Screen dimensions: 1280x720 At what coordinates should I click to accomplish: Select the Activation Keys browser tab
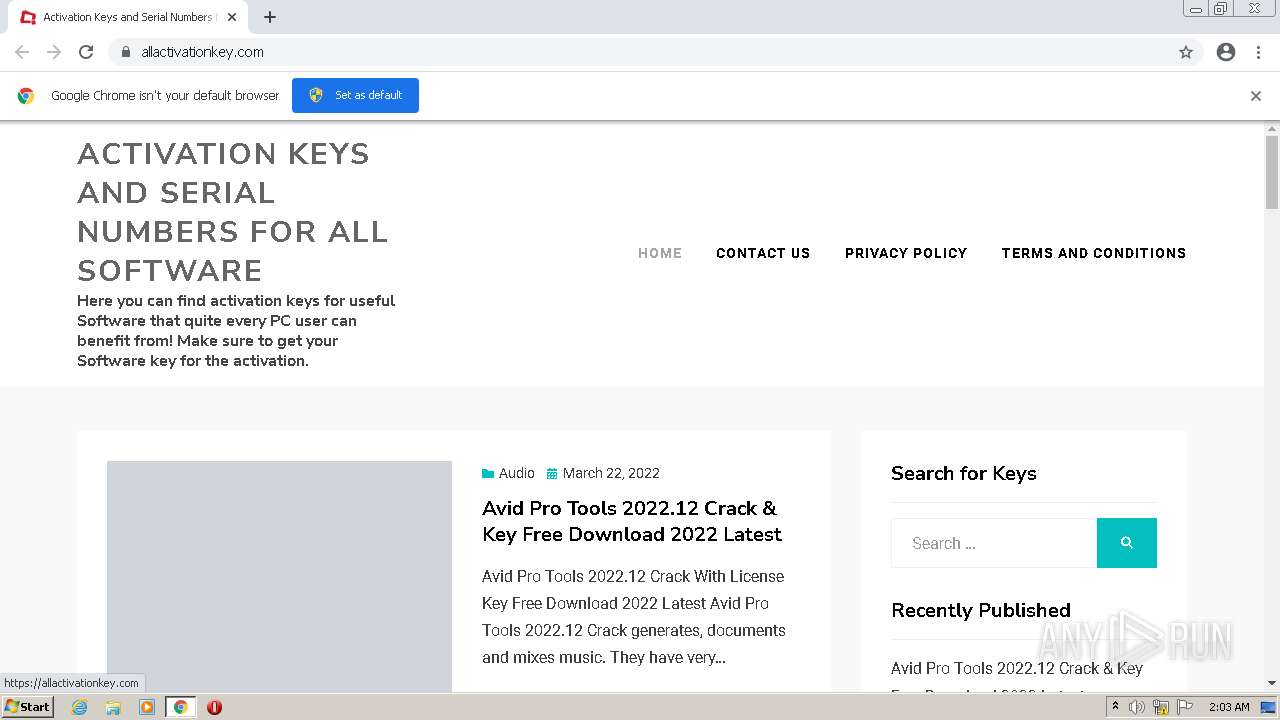click(127, 17)
